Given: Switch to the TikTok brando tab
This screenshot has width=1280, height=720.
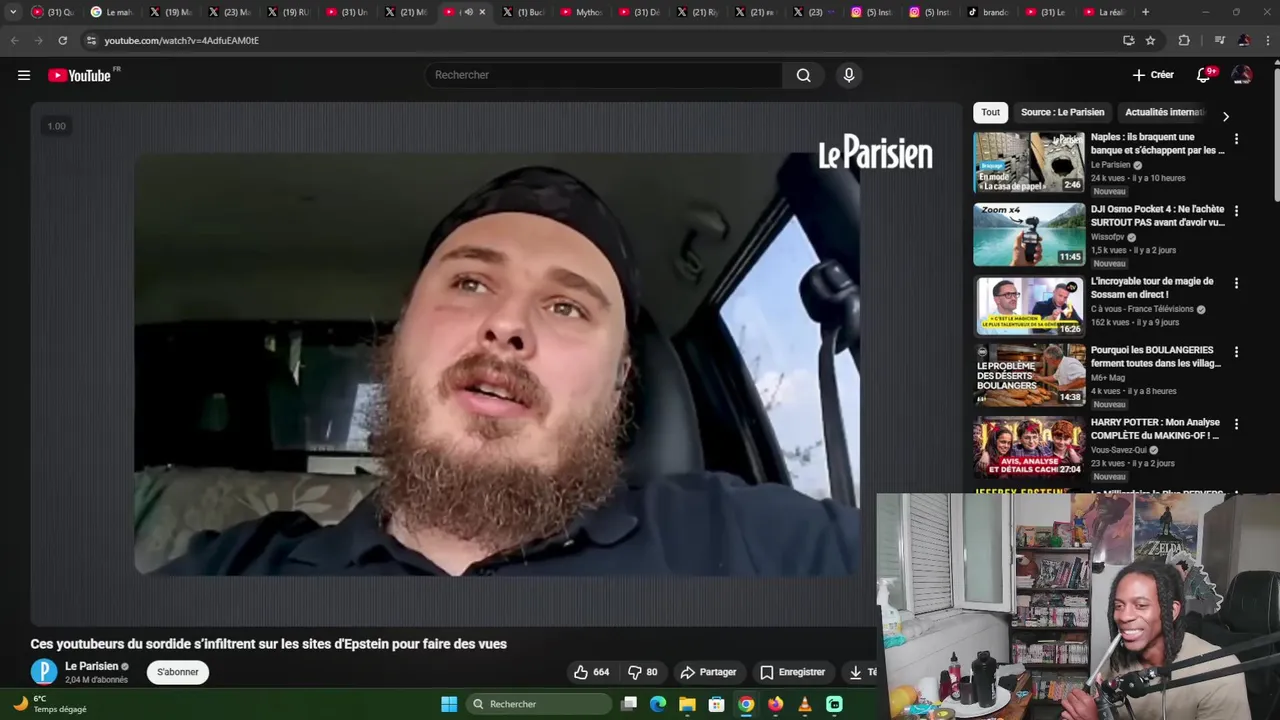Looking at the screenshot, I should 988,12.
